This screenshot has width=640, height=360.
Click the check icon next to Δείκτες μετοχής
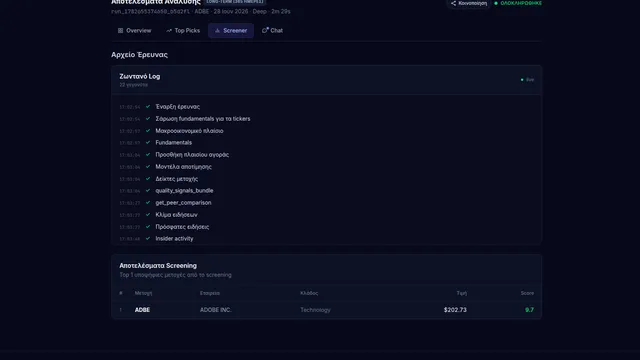[148, 179]
